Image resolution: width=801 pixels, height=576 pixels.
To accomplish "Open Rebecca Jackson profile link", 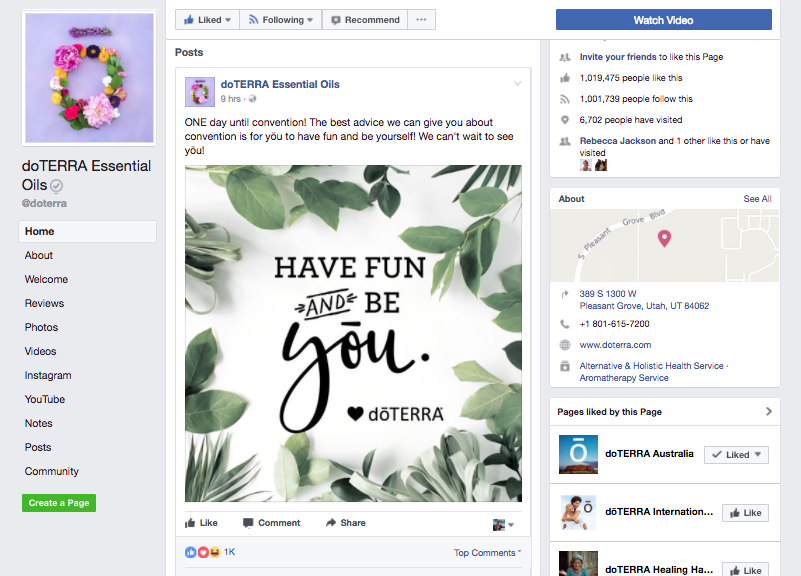I will click(618, 141).
